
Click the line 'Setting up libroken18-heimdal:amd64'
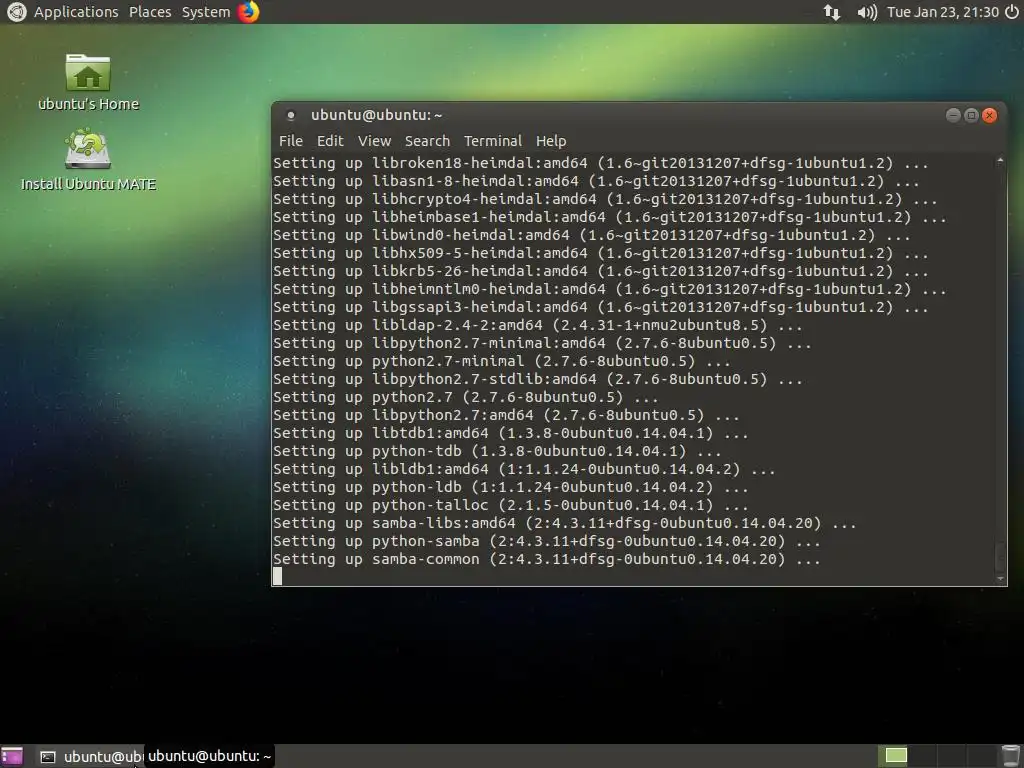601,163
